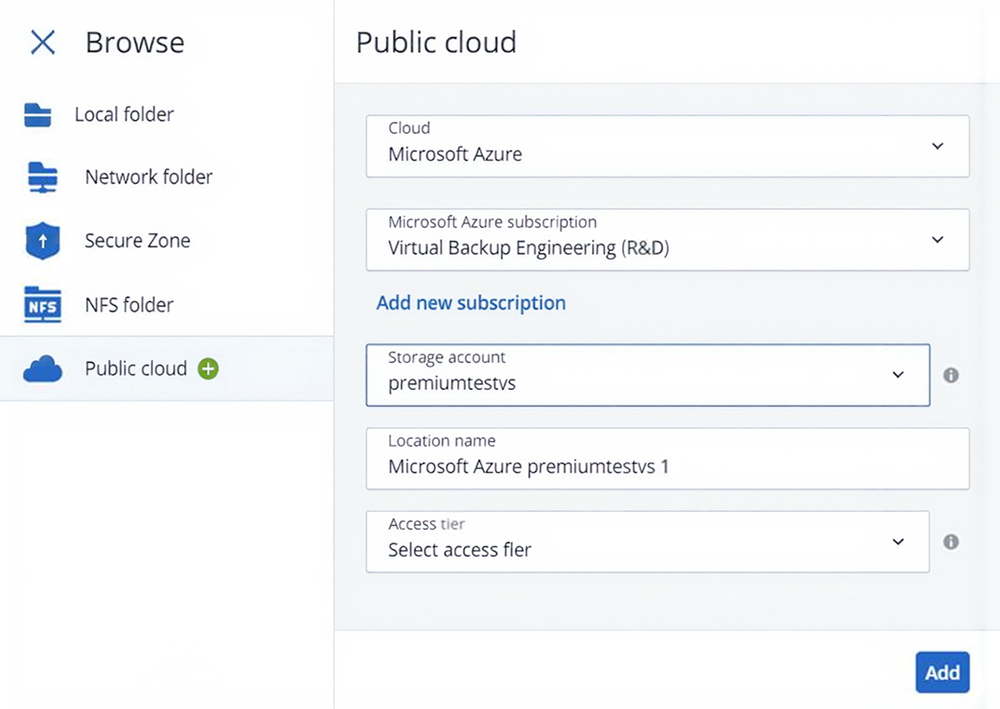The image size is (1000, 709).
Task: Open the Access tier info tooltip
Action: click(x=951, y=542)
